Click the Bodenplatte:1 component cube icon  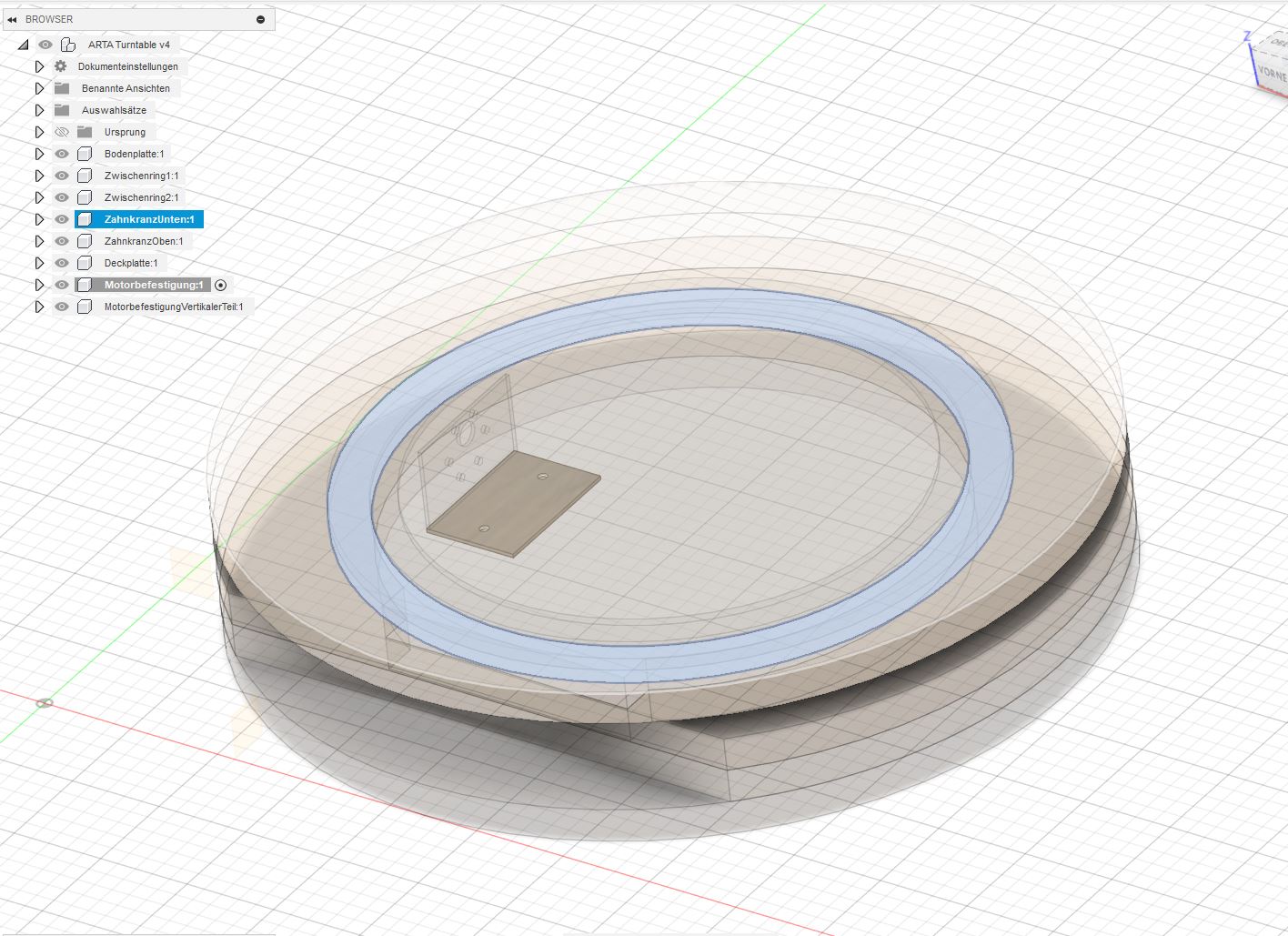click(85, 154)
